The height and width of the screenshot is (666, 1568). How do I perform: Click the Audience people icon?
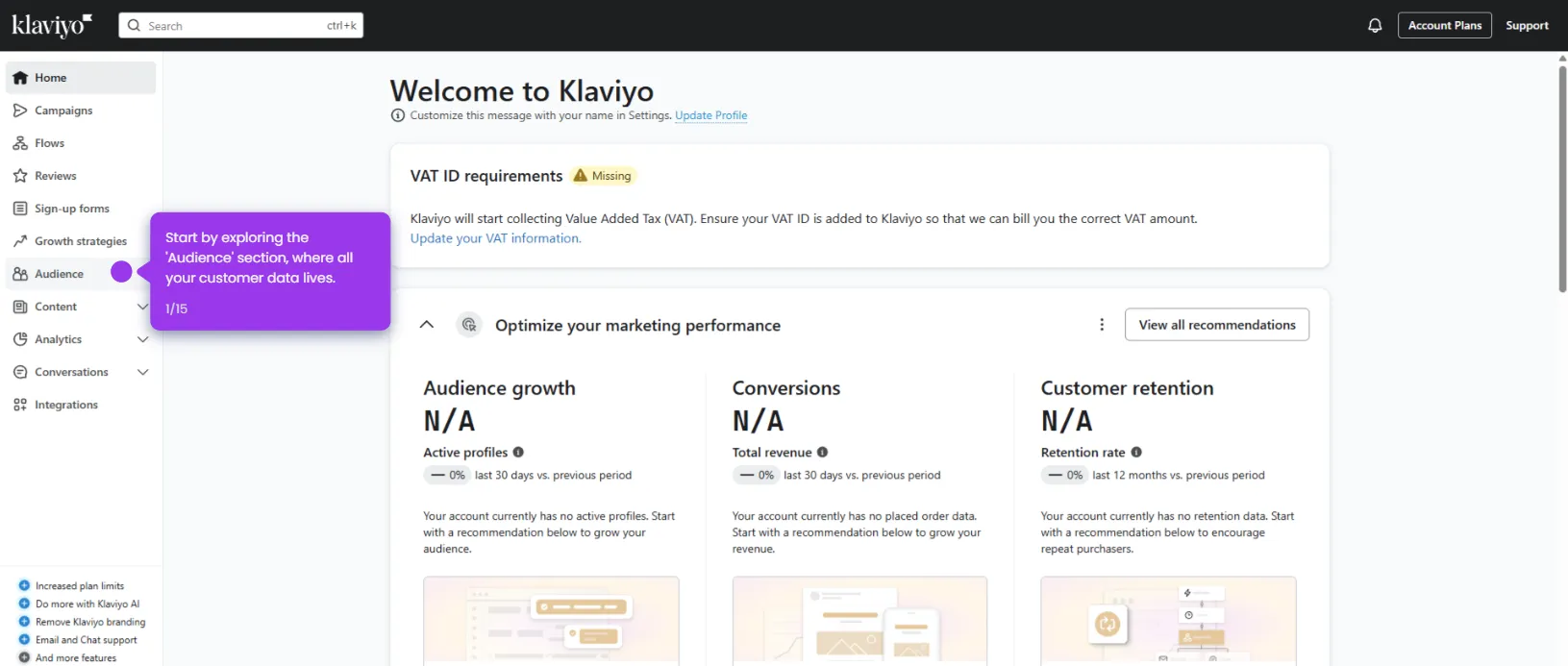coord(20,274)
